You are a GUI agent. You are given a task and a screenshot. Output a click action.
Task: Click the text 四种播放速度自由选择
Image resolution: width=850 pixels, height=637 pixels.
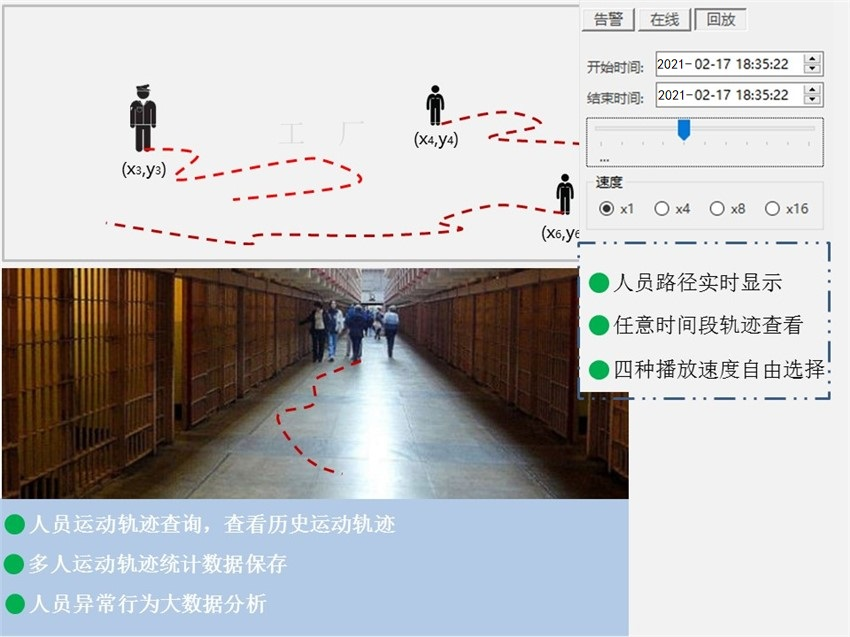[719, 370]
